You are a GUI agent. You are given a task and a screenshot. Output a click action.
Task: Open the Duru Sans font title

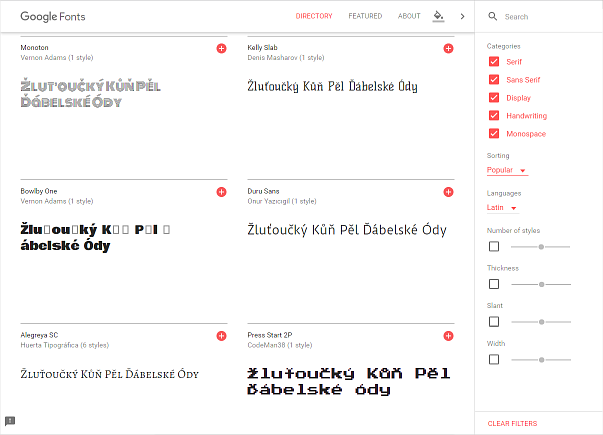point(263,191)
